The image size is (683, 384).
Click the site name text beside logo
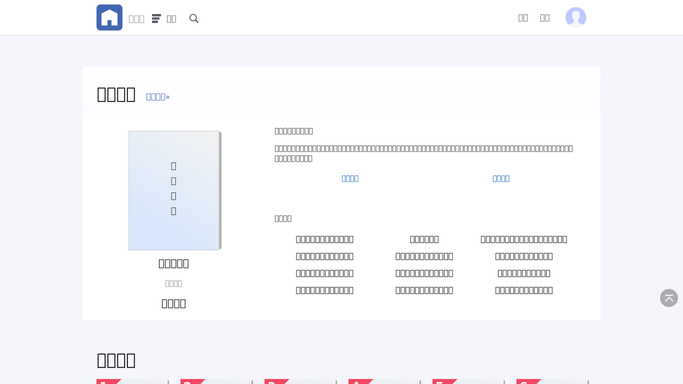(x=136, y=19)
